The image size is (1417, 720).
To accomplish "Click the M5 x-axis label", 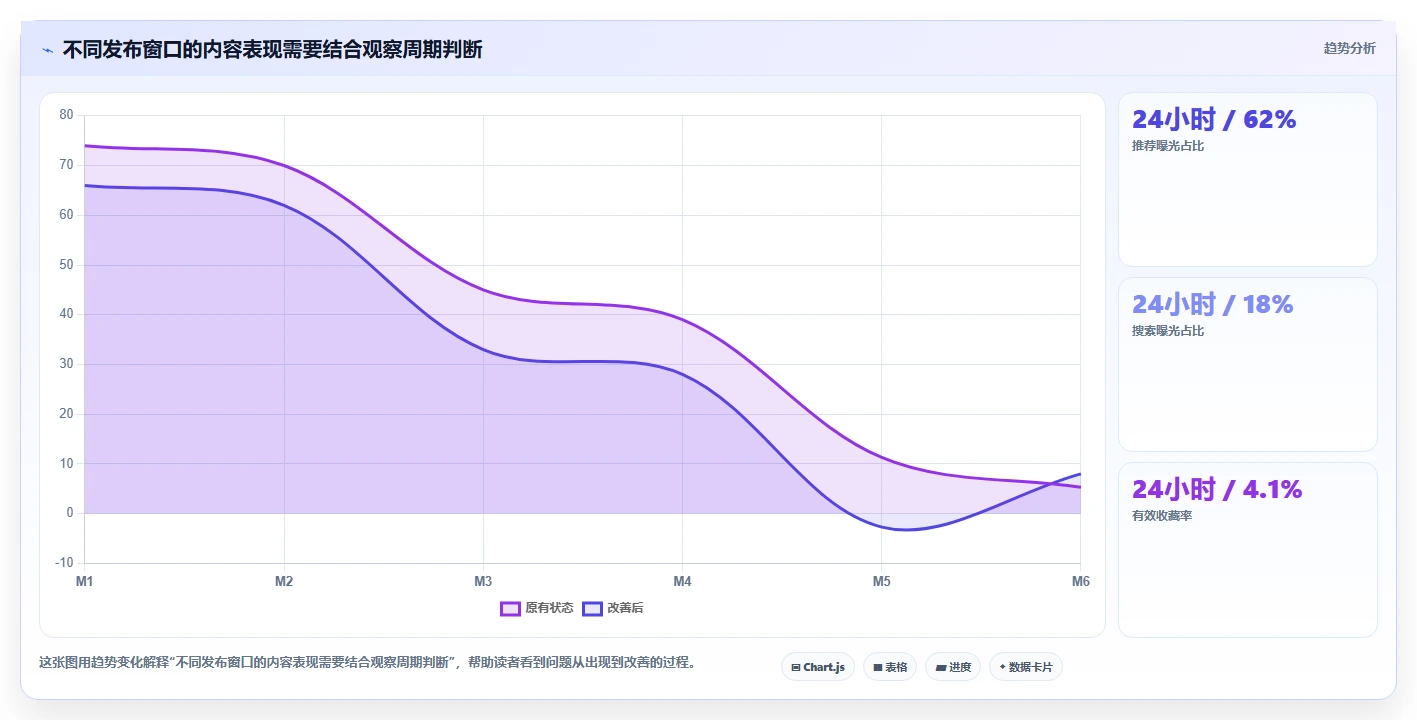I will [881, 581].
